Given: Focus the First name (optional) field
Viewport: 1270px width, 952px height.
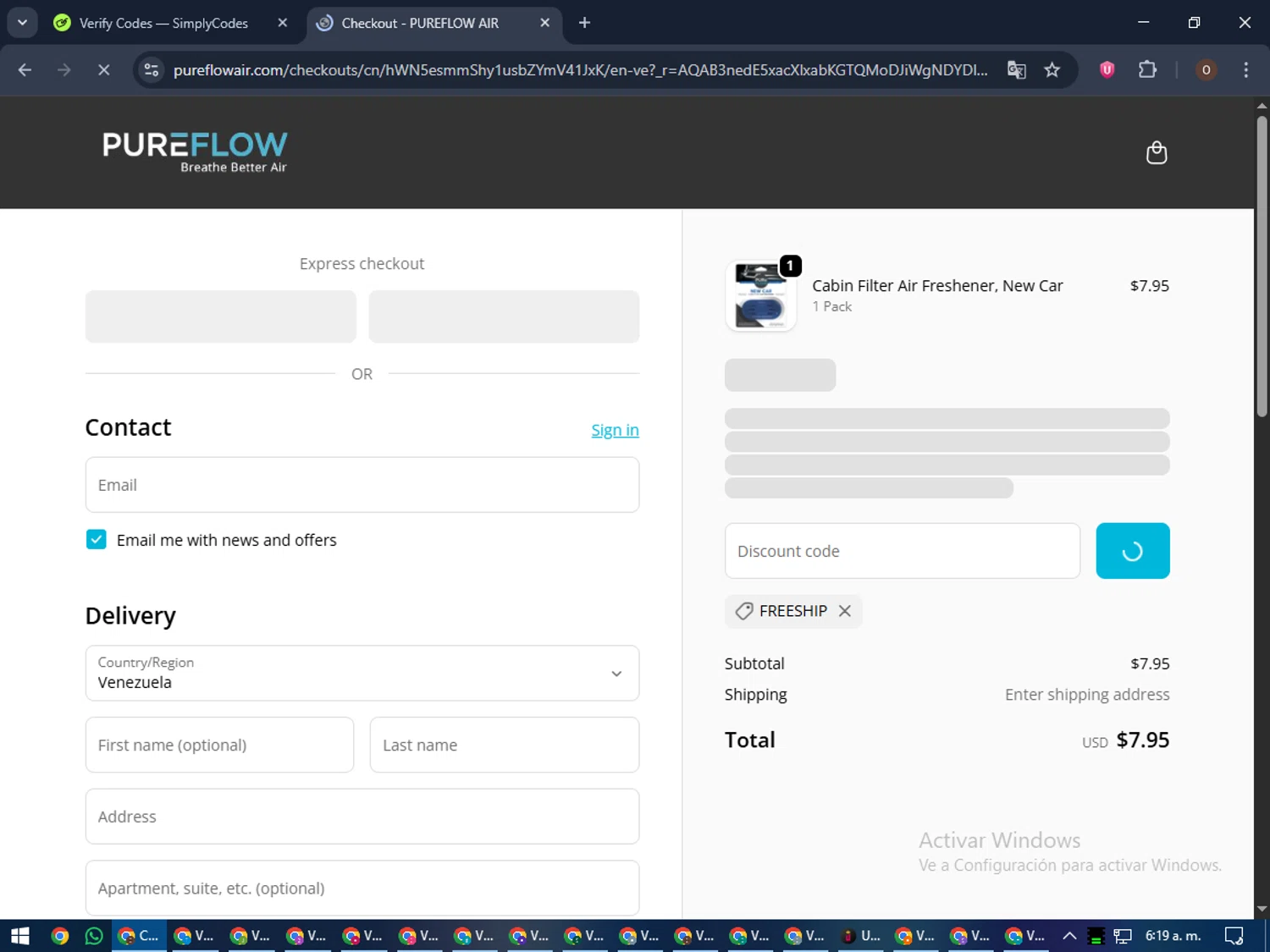Looking at the screenshot, I should pyautogui.click(x=219, y=745).
